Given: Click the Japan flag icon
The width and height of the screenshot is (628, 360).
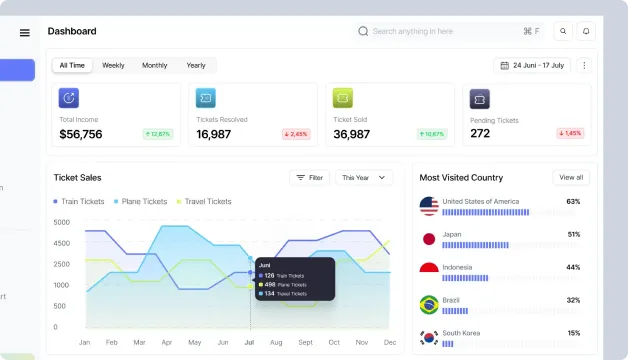Looking at the screenshot, I should pyautogui.click(x=429, y=239).
